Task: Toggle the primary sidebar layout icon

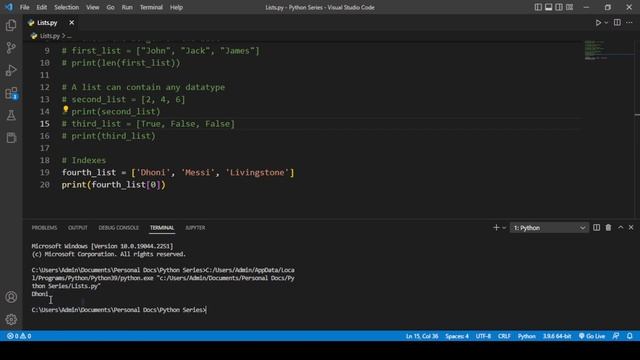Action: [538, 7]
